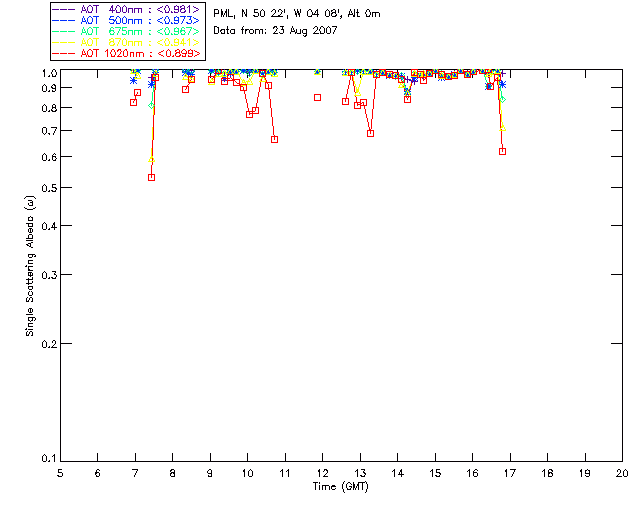Screen dimensions: 640x512
Task: Click the 'AOT 500nm : <0.973>' legend text
Action: pyautogui.click(x=140, y=20)
